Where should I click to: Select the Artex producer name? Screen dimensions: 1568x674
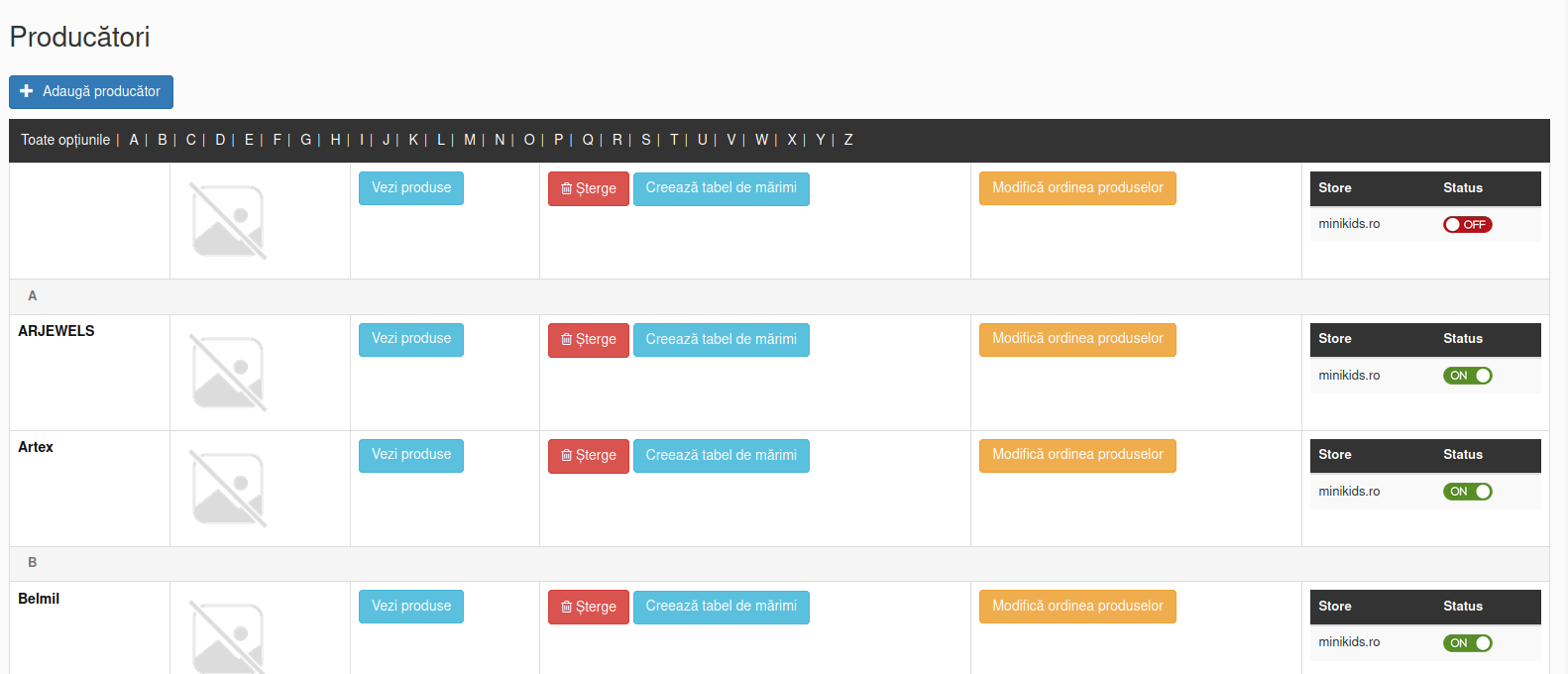click(36, 447)
